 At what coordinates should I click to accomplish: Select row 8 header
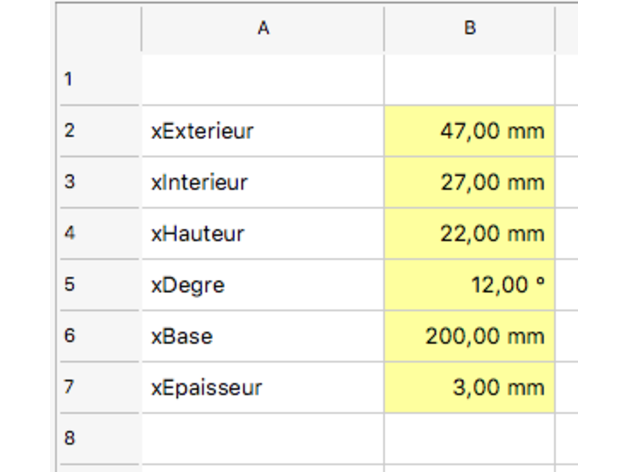(98, 437)
